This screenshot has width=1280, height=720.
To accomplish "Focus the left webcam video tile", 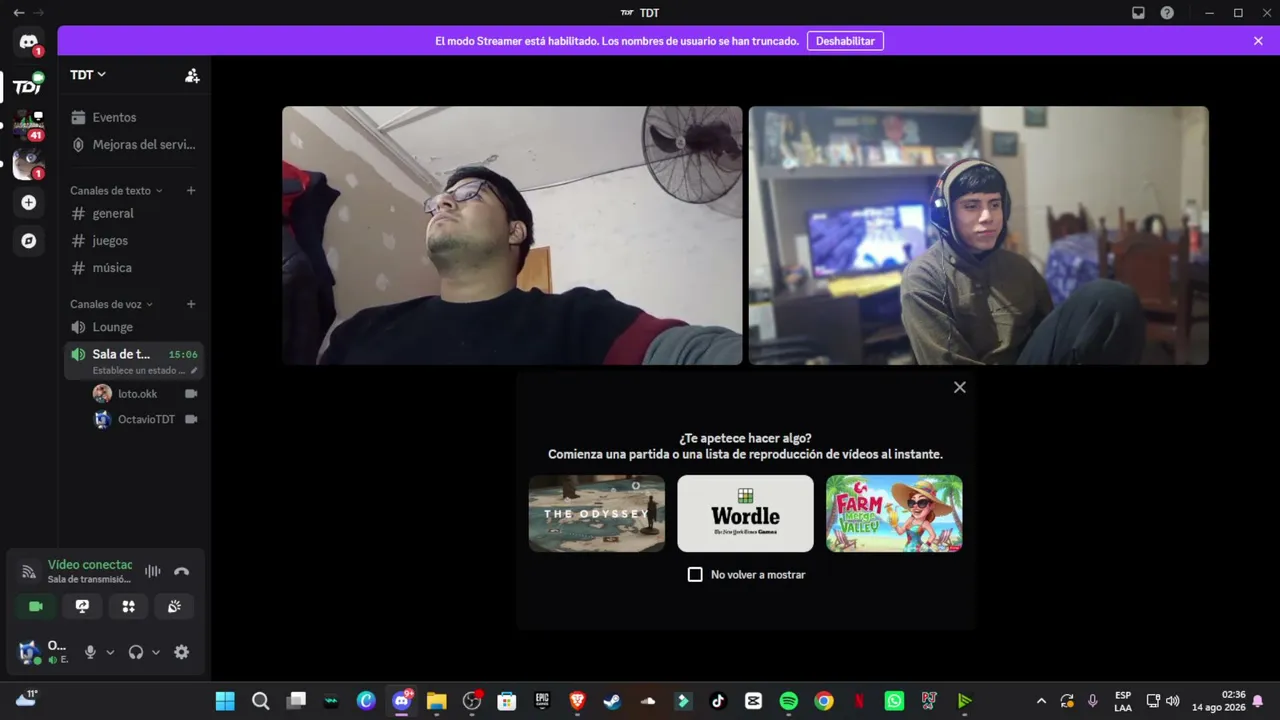I will (512, 235).
